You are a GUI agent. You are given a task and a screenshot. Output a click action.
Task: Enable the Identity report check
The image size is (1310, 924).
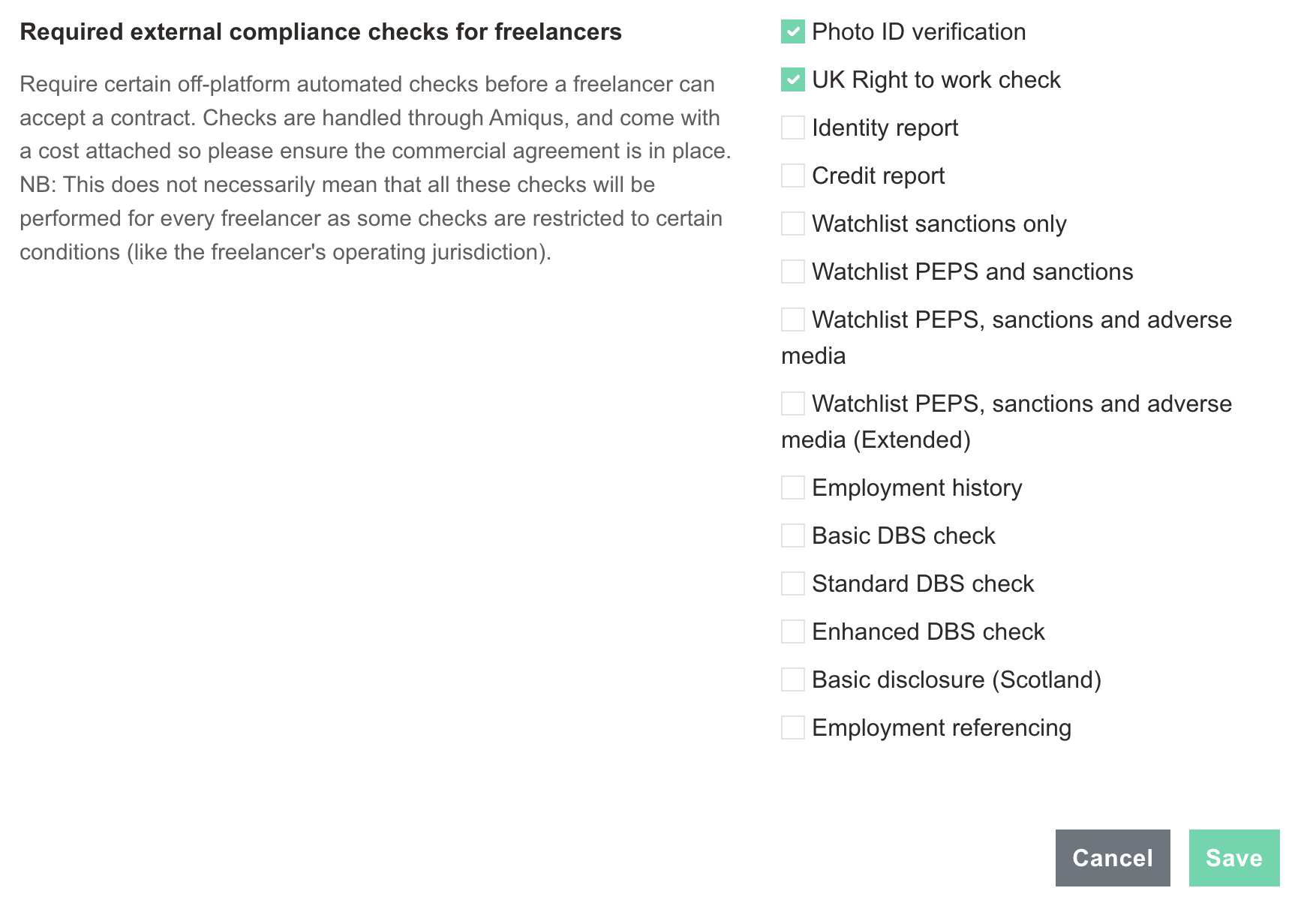click(793, 127)
